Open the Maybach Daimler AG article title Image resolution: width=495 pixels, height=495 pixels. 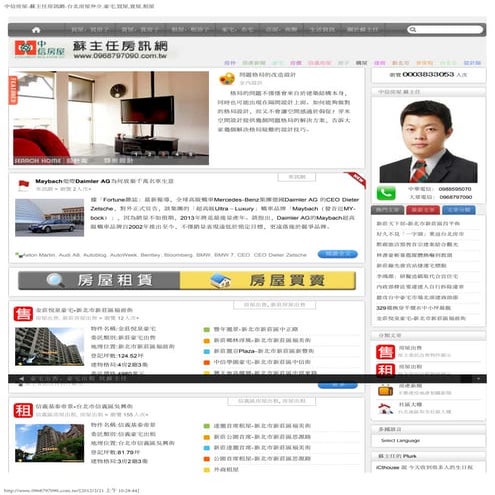[104, 181]
